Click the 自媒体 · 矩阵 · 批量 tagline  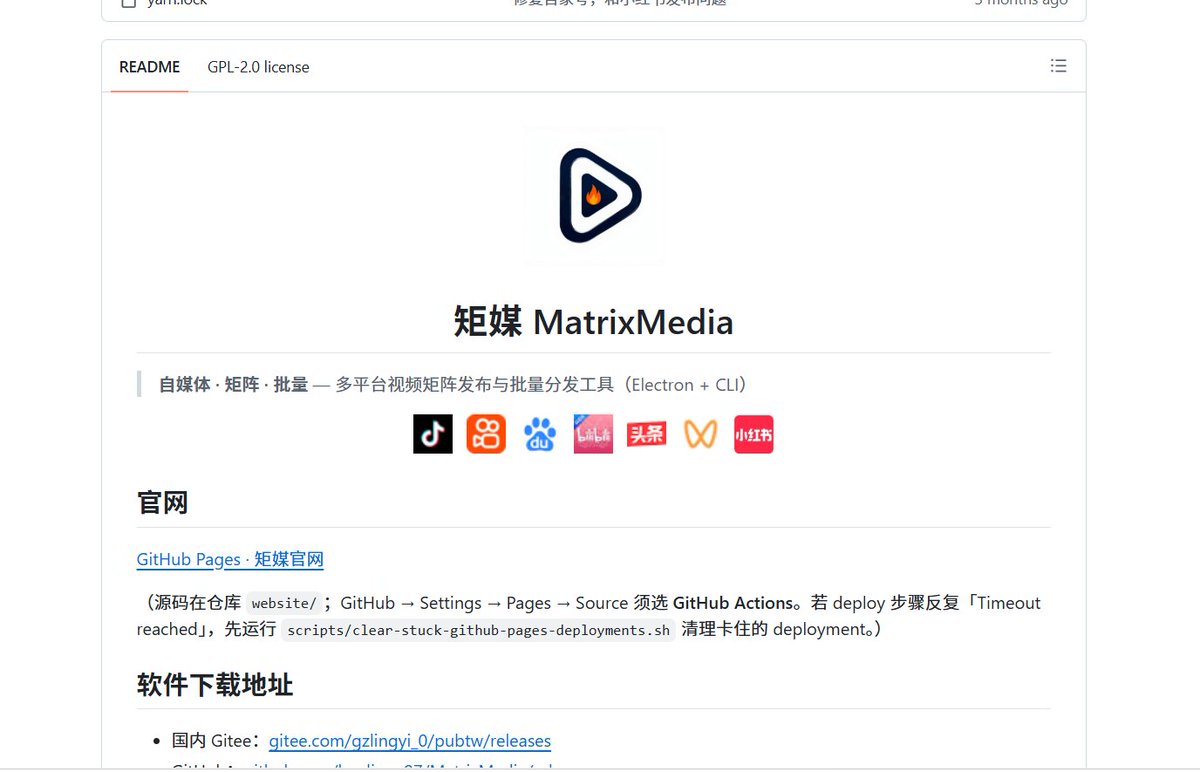(234, 385)
